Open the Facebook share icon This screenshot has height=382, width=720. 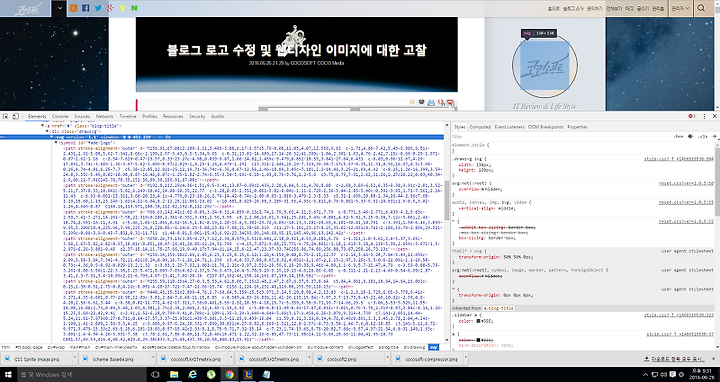(x=85, y=8)
